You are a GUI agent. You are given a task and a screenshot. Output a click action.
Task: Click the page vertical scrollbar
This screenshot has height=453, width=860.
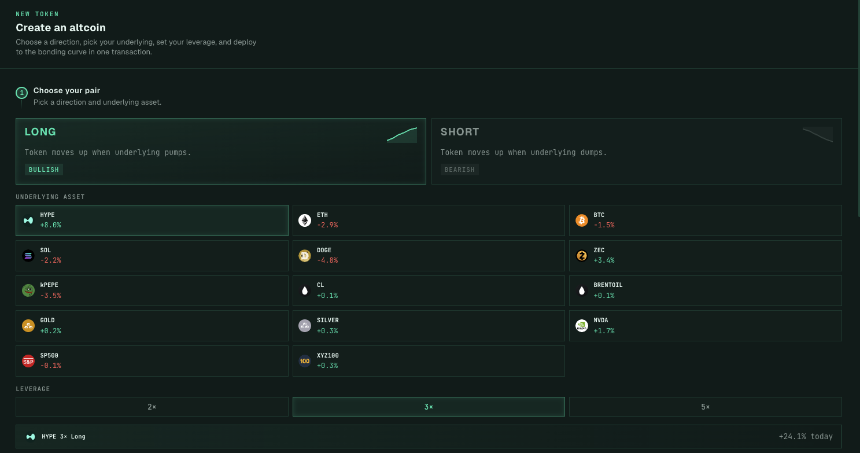point(857,110)
